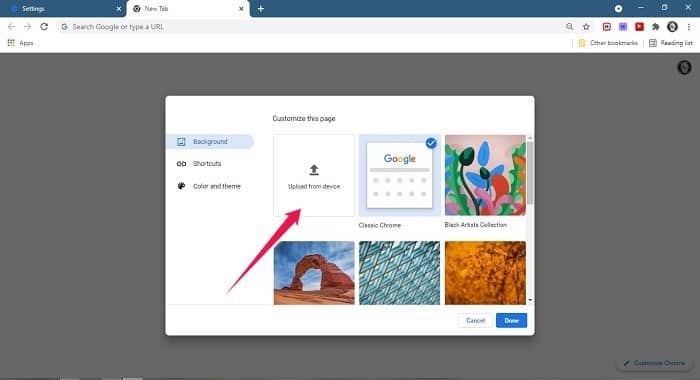Click the Cancel button
This screenshot has height=380, width=700.
tap(475, 321)
